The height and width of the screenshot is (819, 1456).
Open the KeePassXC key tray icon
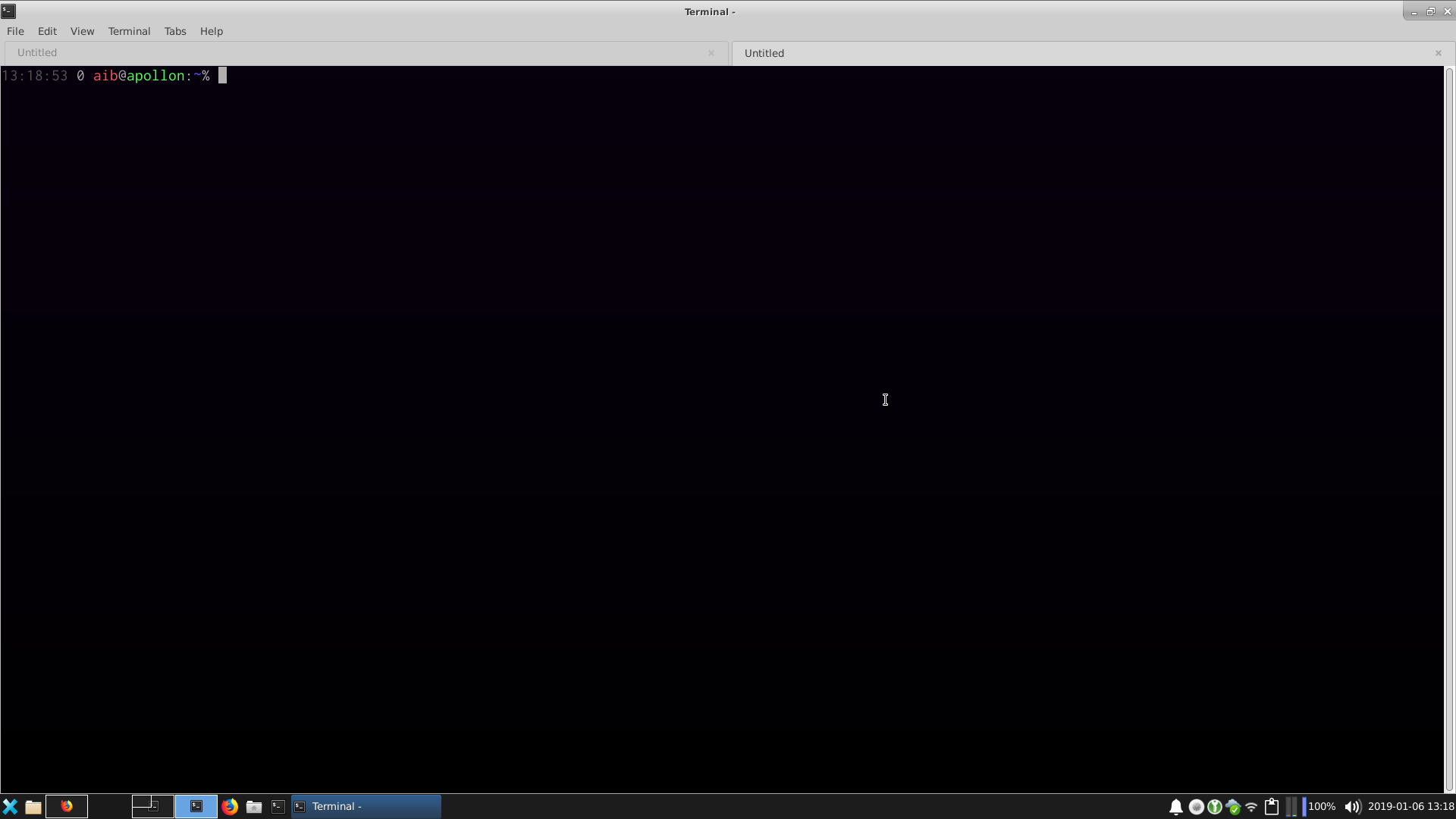click(x=1215, y=806)
